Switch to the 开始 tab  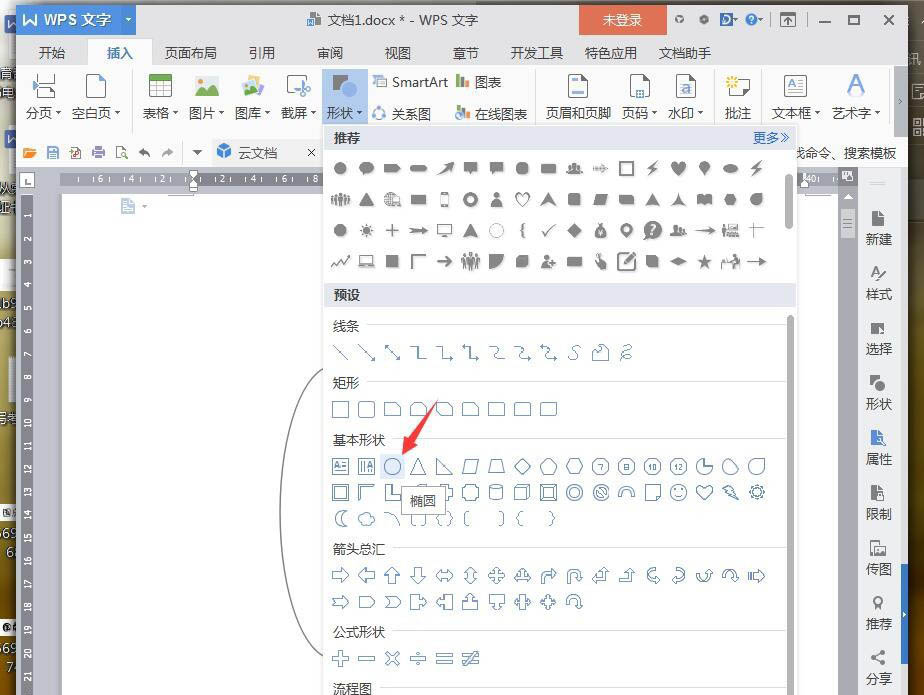tap(51, 53)
